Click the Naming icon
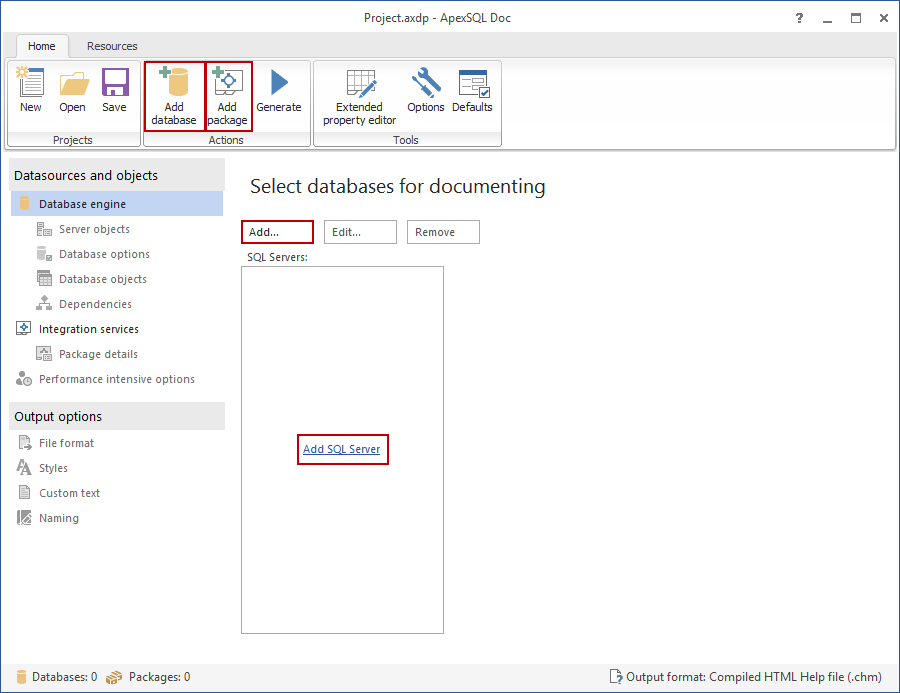This screenshot has width=900, height=693. 24,517
